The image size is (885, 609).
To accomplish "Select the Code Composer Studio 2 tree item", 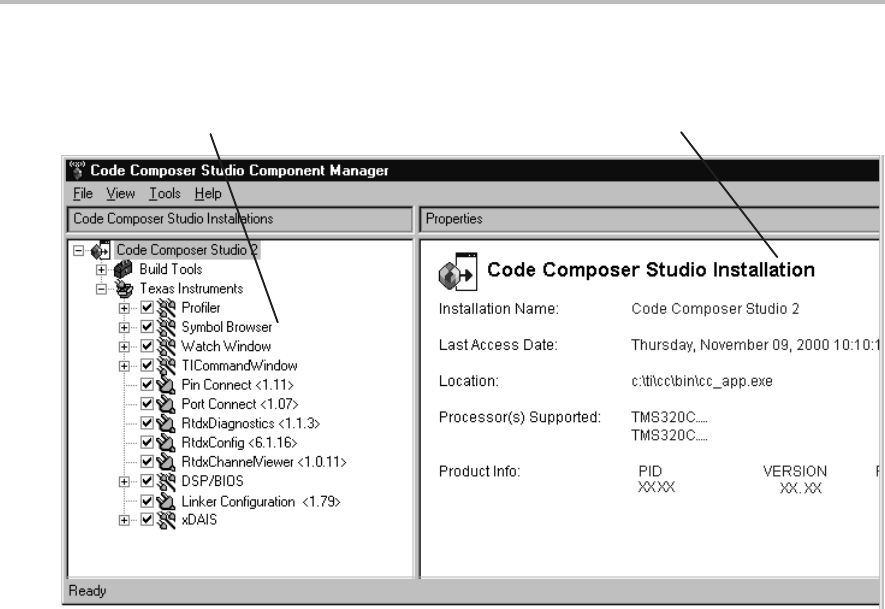I will [187, 250].
